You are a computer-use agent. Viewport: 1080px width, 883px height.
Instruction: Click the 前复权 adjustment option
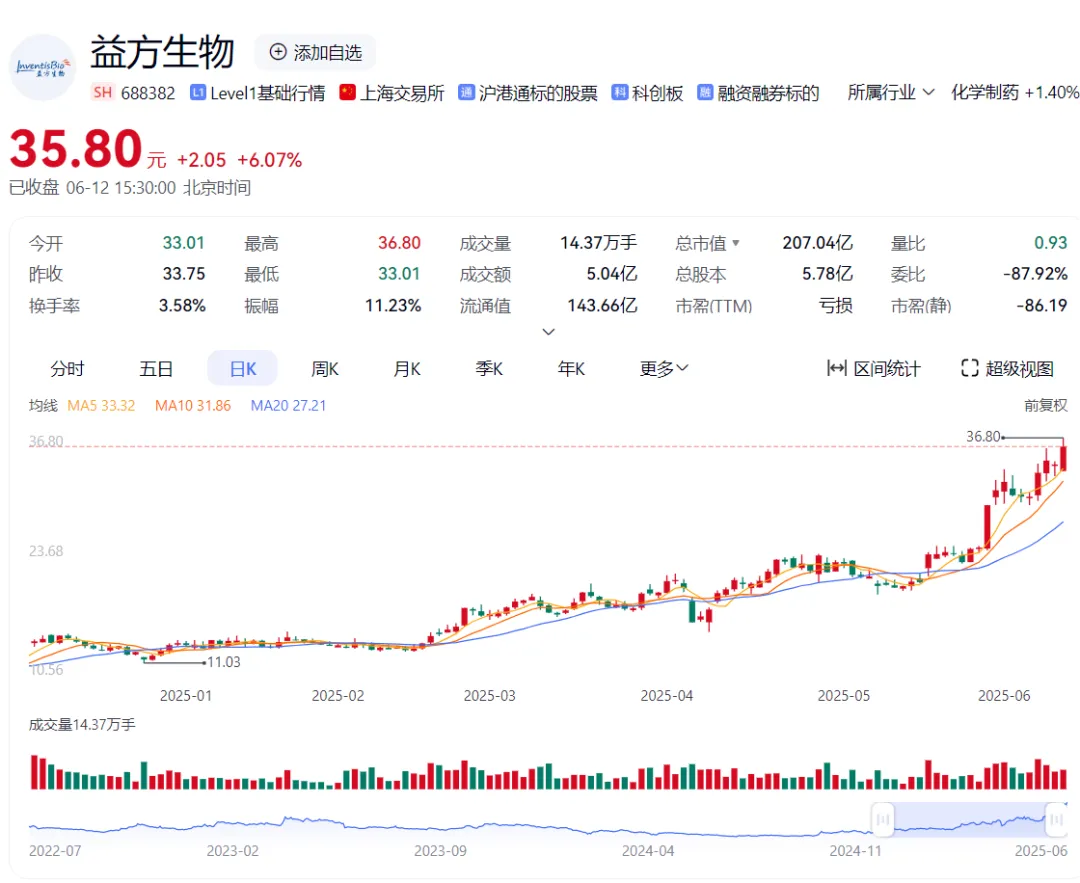tap(1045, 406)
